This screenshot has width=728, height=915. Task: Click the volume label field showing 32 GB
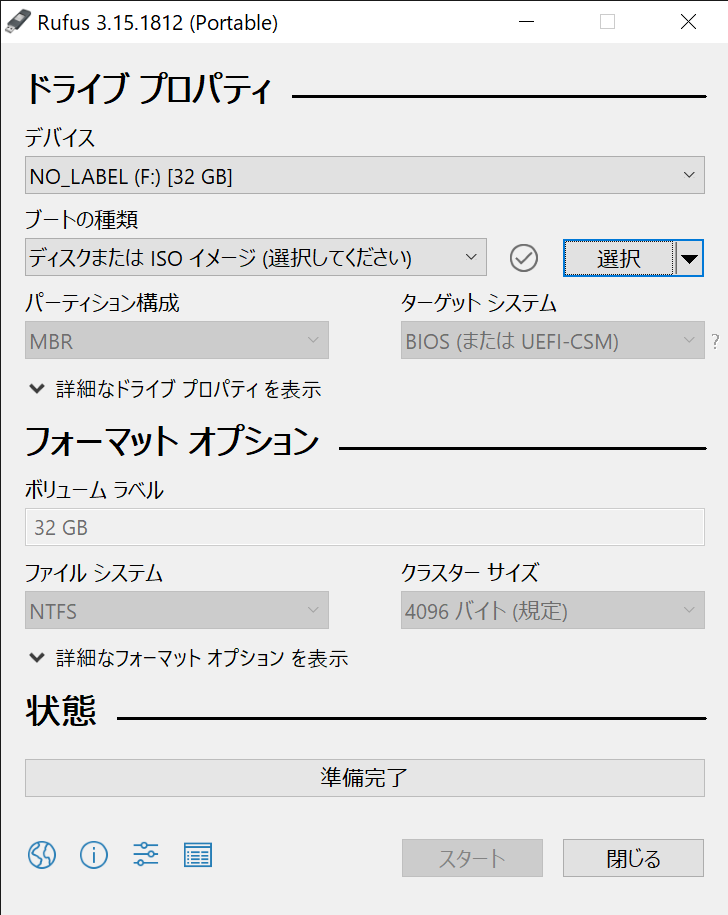(365, 527)
